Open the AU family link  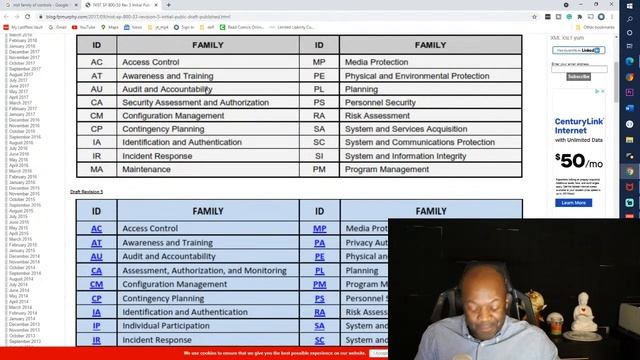96,257
